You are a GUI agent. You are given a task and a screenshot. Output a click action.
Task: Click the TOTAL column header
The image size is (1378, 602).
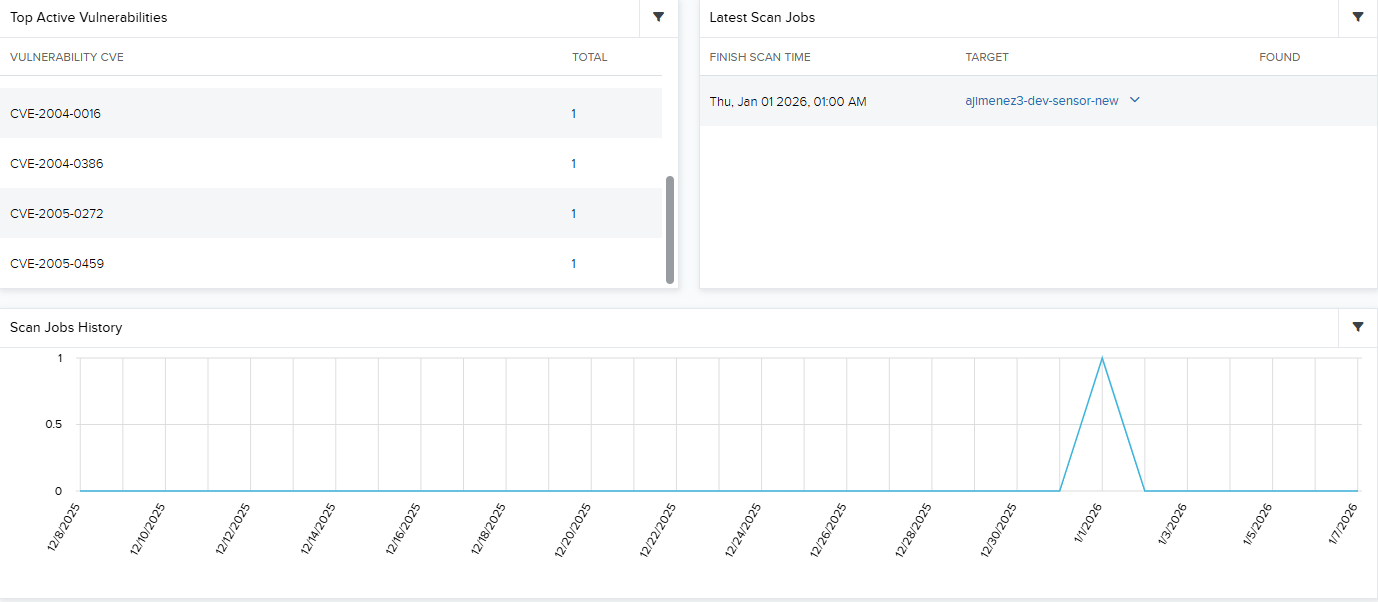pyautogui.click(x=590, y=57)
